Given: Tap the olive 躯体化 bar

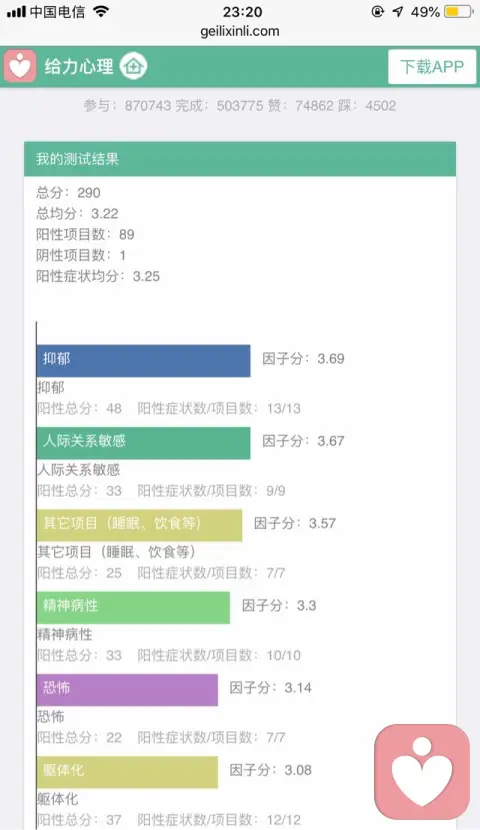Looking at the screenshot, I should [x=128, y=772].
